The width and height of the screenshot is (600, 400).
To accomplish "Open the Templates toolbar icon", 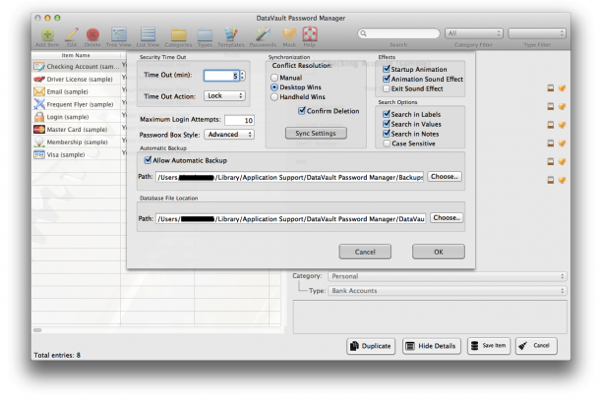I will click(x=231, y=35).
